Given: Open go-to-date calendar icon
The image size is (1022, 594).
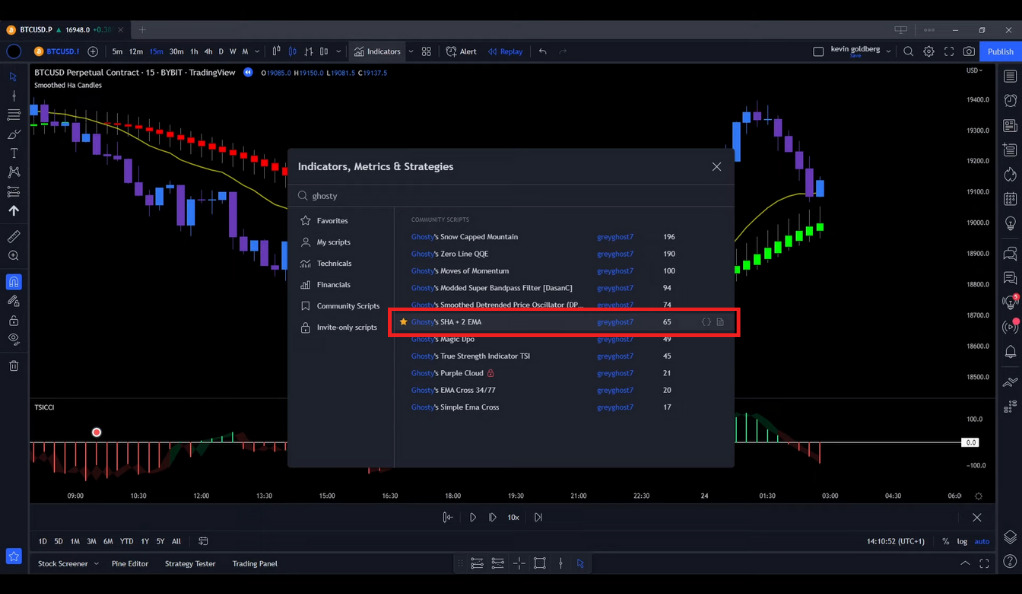Looking at the screenshot, I should pos(203,541).
